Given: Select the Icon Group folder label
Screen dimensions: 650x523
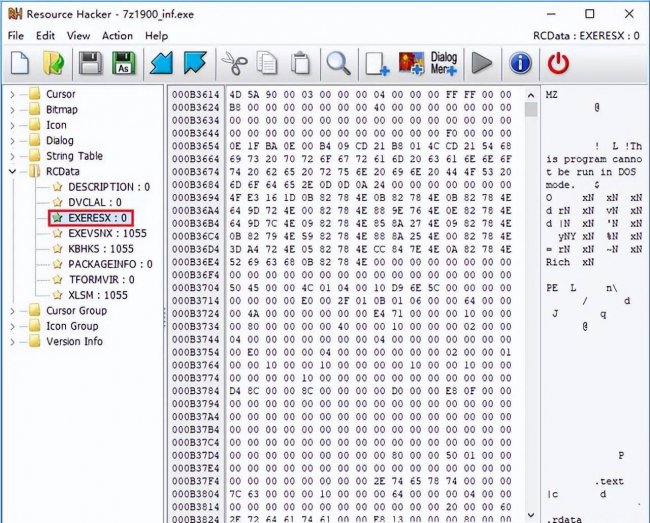Looking at the screenshot, I should point(72,326).
